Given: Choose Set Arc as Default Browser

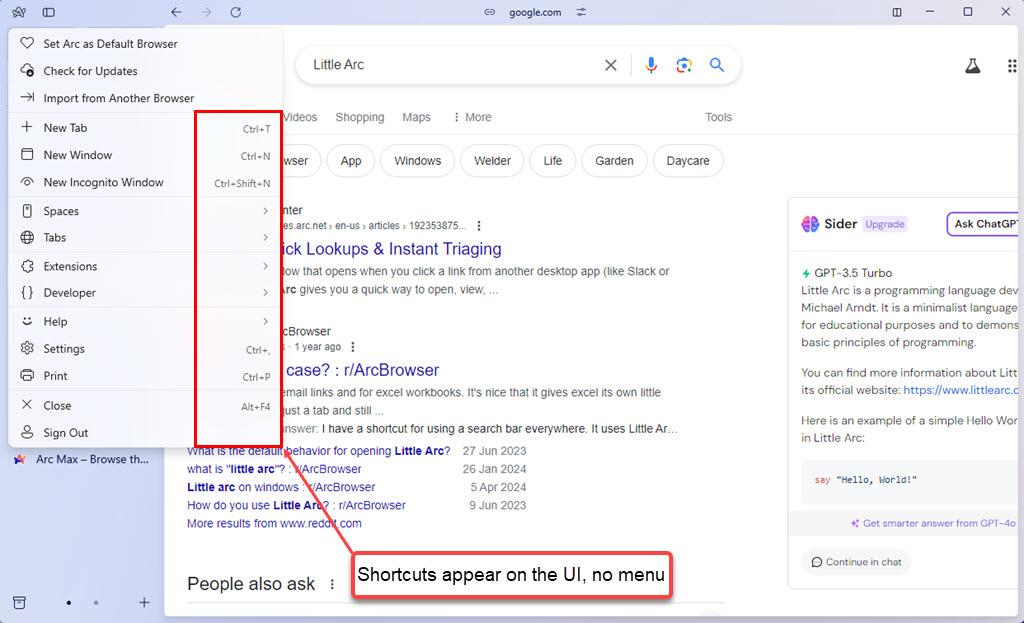Looking at the screenshot, I should pos(146,44).
